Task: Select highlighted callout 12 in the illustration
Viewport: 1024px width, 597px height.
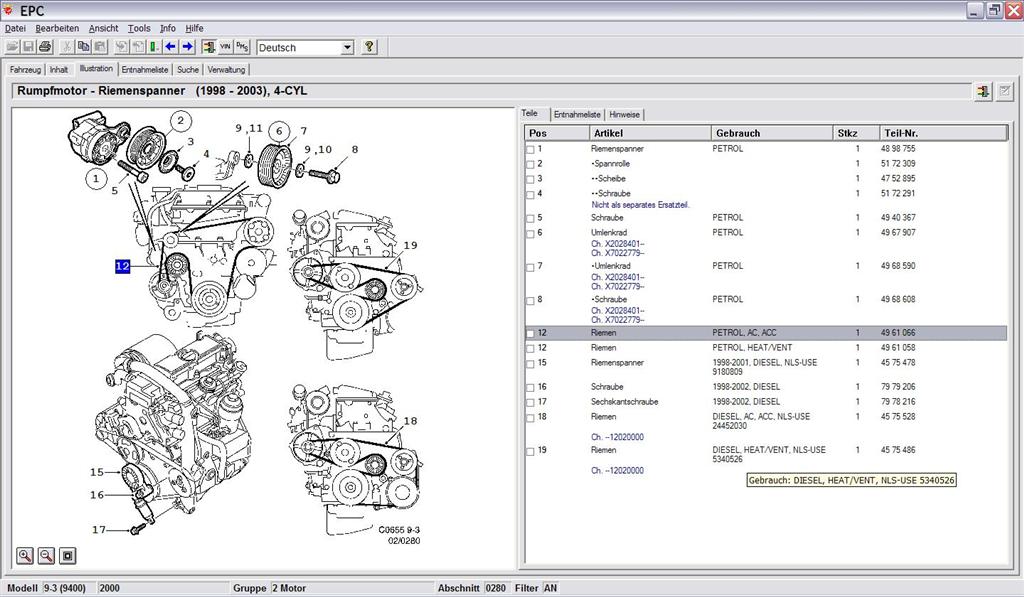Action: tap(123, 266)
